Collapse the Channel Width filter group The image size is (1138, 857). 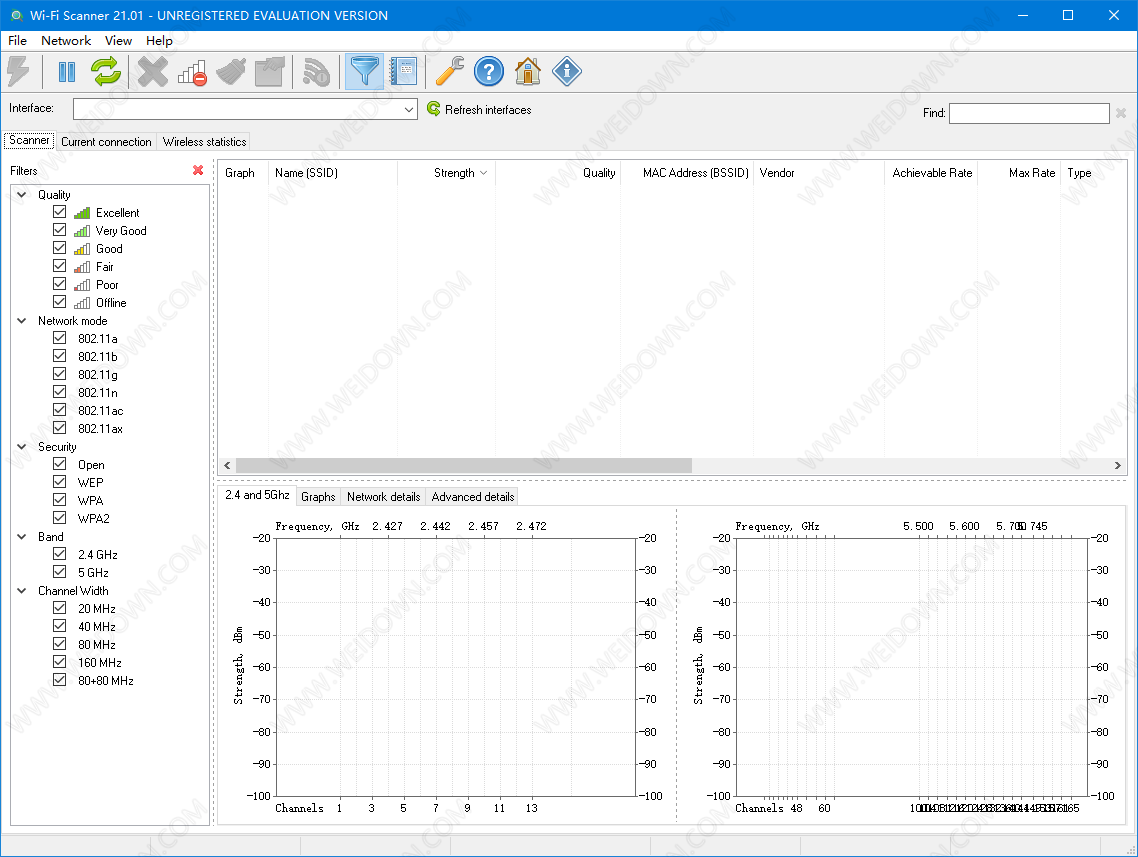[22, 590]
